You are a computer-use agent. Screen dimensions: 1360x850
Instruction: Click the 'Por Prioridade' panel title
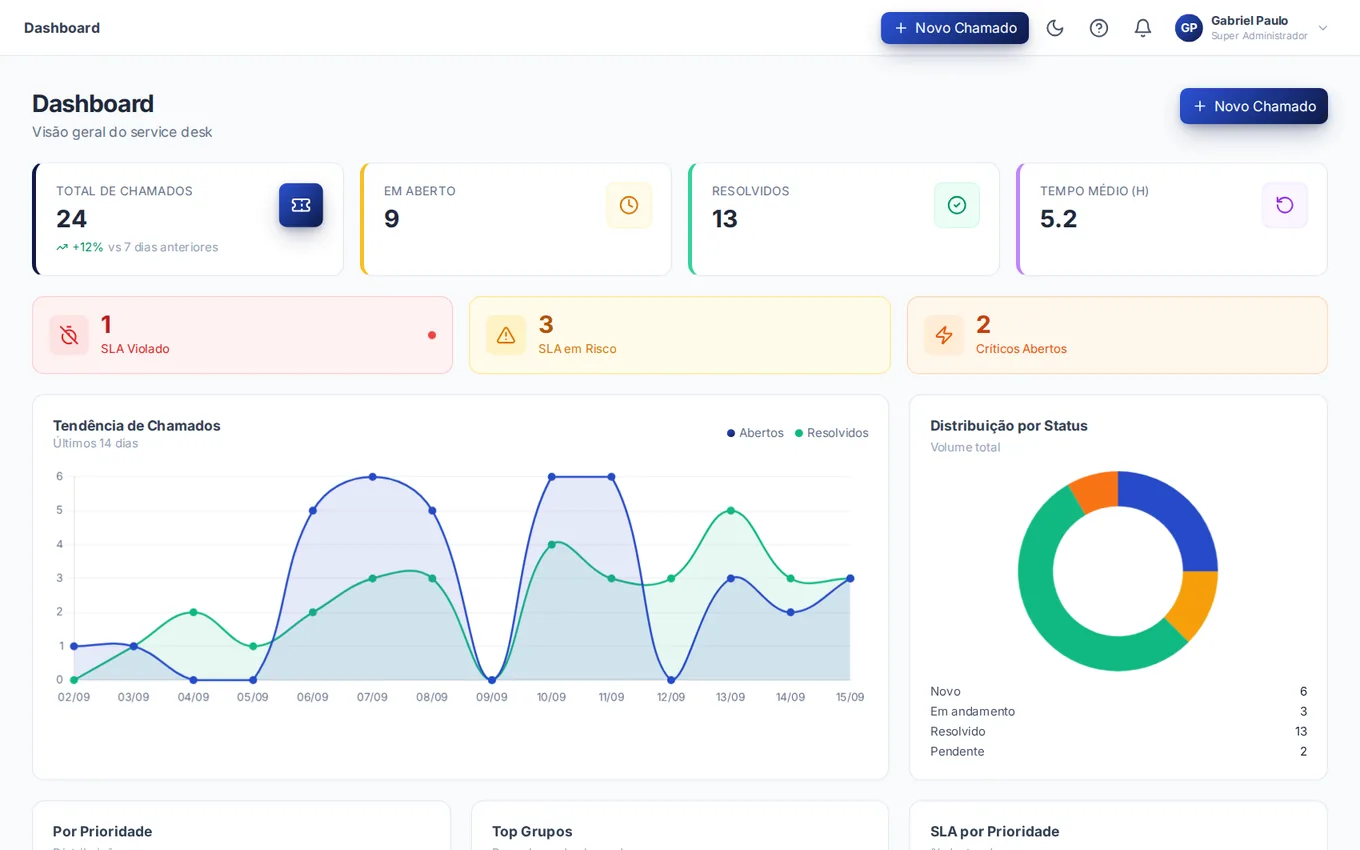(x=102, y=831)
